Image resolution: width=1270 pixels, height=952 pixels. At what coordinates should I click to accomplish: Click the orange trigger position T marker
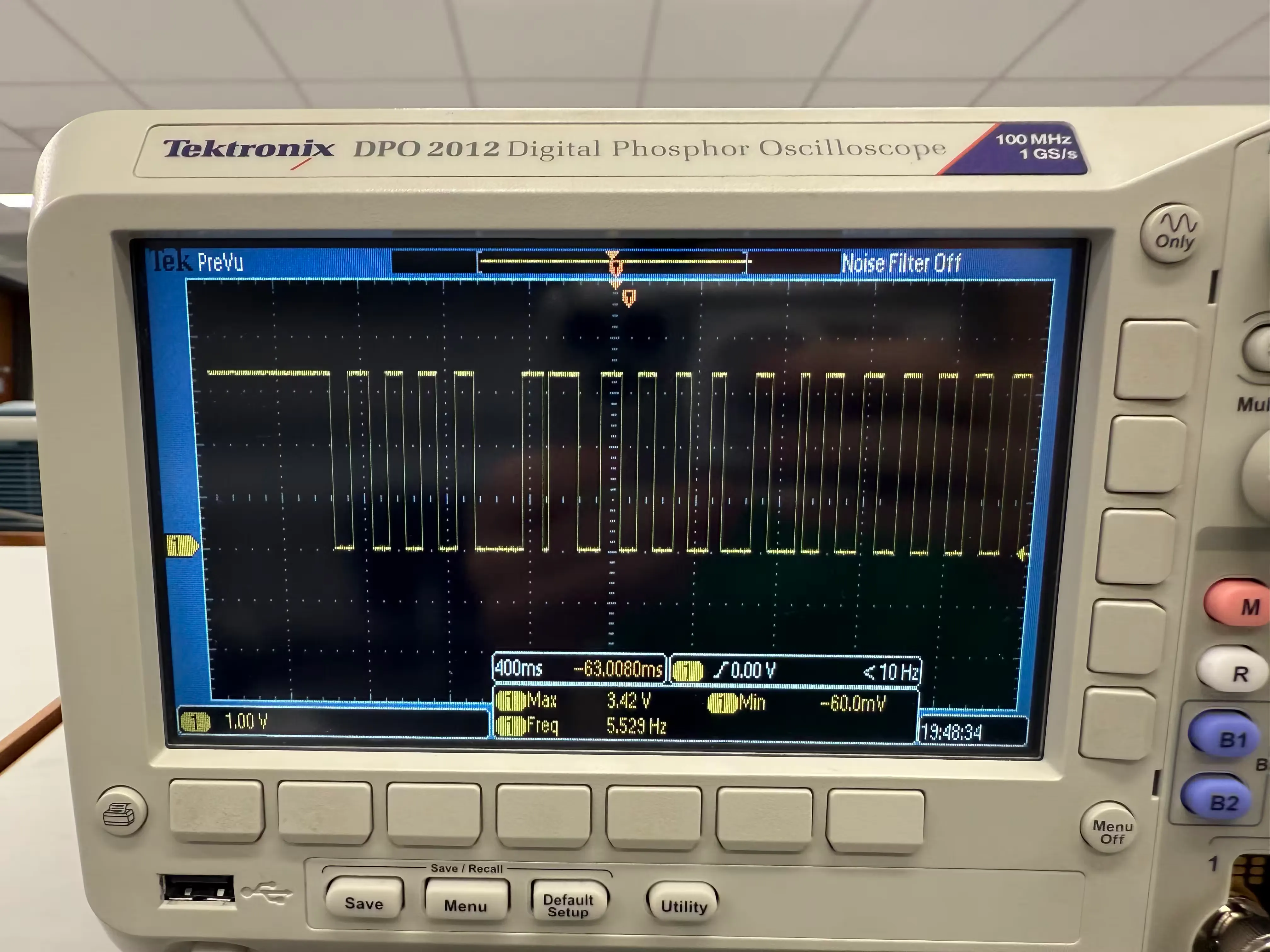629,298
